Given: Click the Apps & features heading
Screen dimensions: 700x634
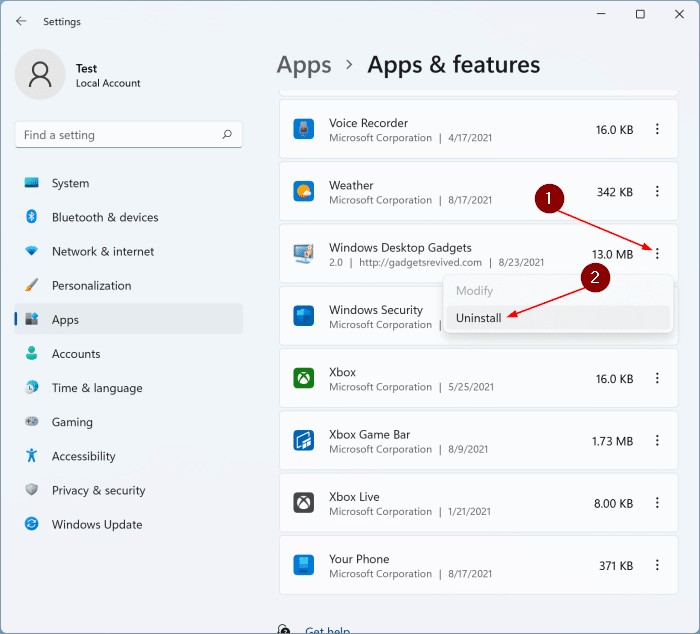Looking at the screenshot, I should [x=454, y=65].
